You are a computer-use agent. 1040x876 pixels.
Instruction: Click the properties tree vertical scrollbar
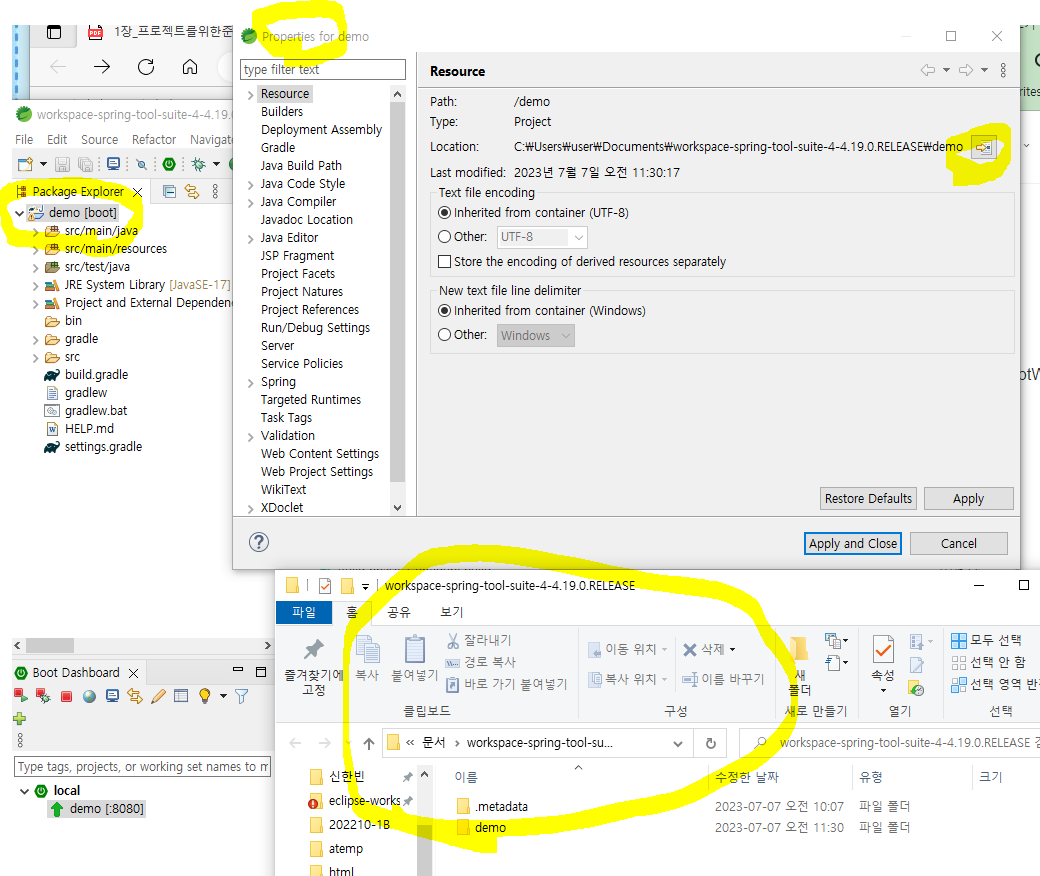coord(397,292)
